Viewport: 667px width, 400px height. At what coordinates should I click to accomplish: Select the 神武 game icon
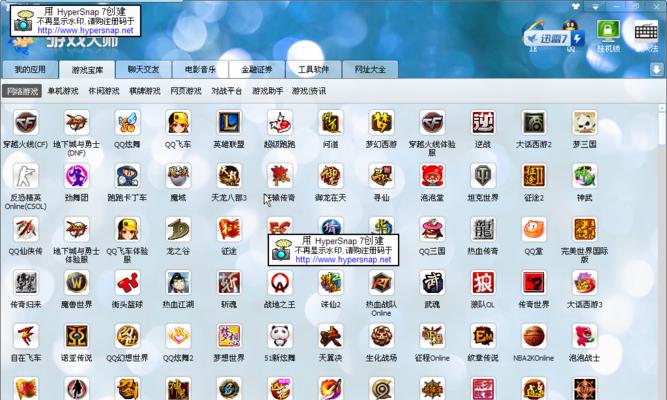[x=584, y=176]
